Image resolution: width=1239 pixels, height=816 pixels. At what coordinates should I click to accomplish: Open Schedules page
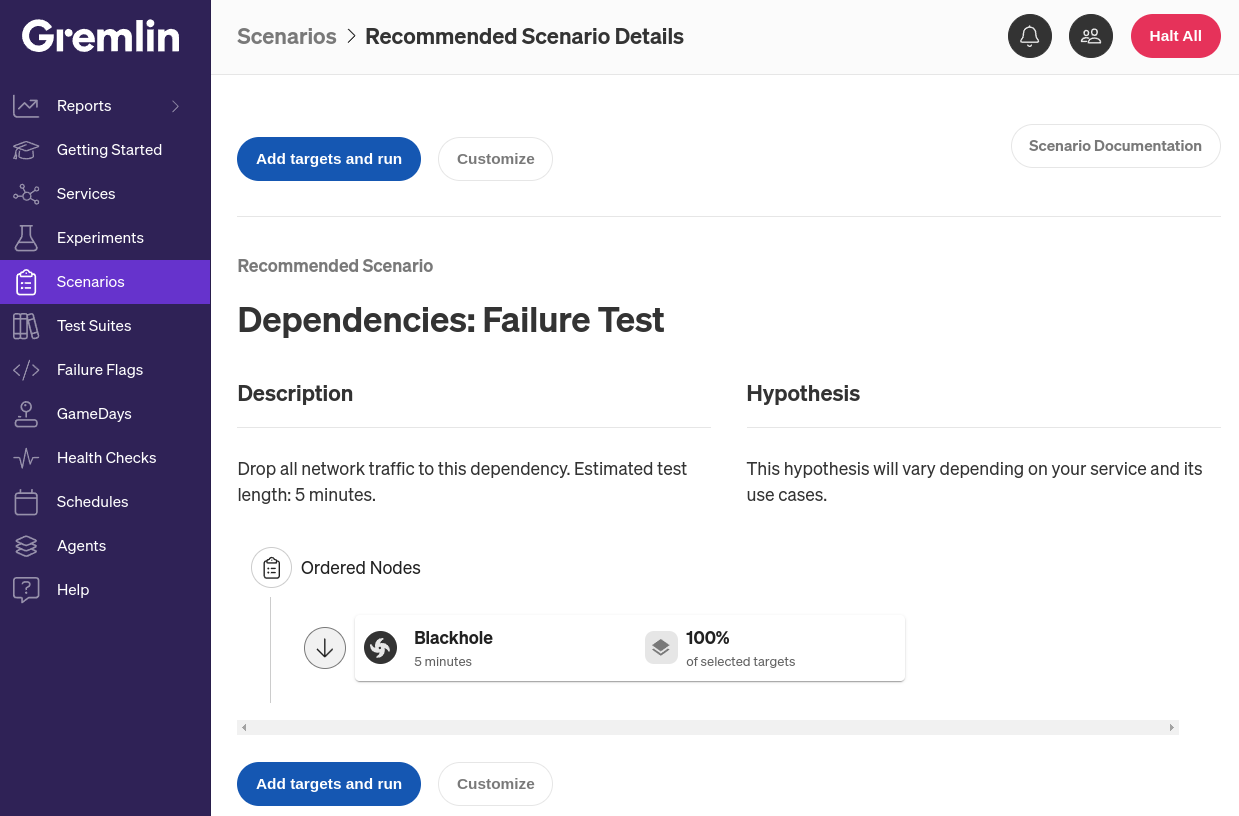(x=105, y=502)
